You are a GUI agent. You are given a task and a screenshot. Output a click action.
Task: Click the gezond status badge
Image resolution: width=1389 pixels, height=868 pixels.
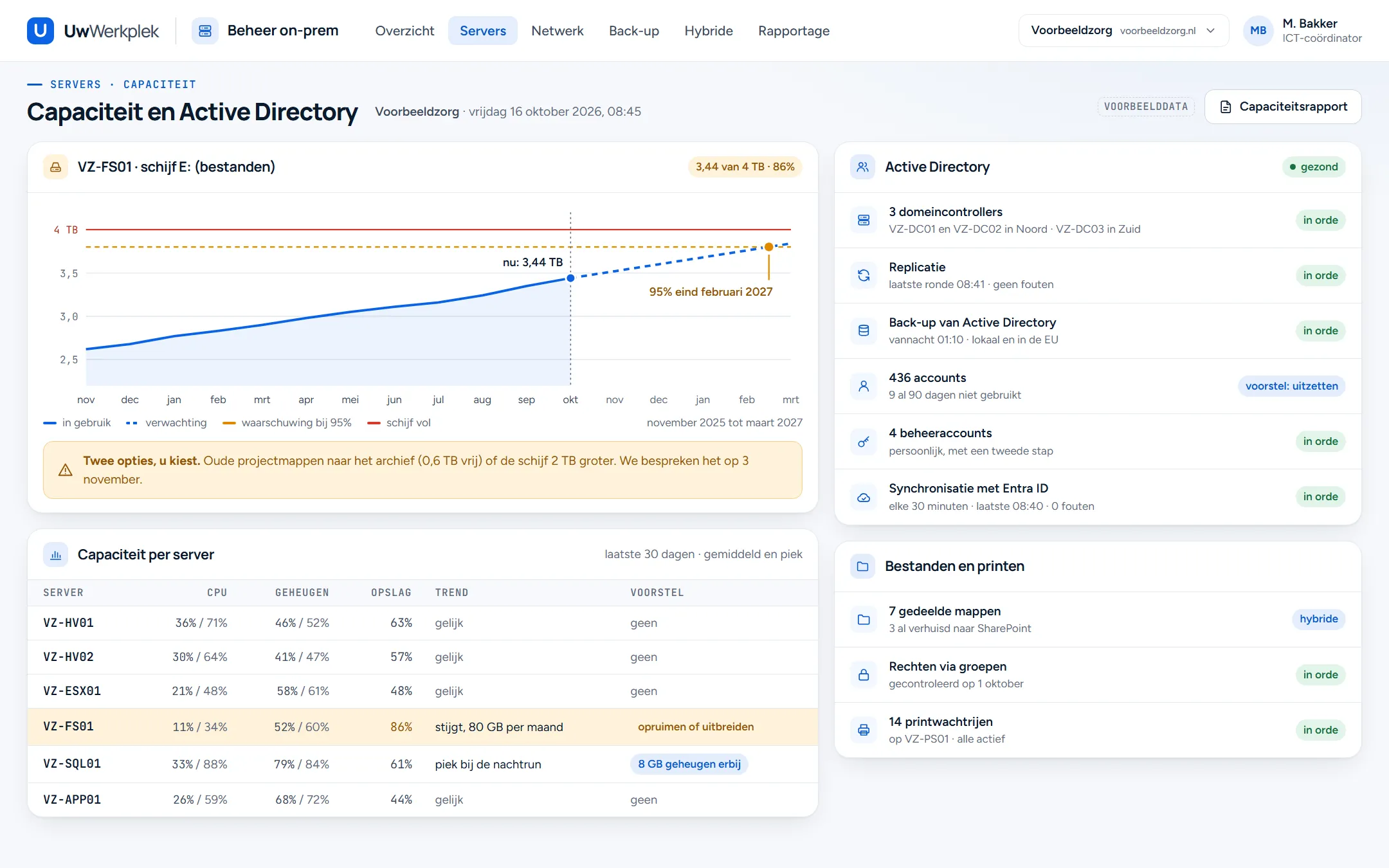point(1313,167)
